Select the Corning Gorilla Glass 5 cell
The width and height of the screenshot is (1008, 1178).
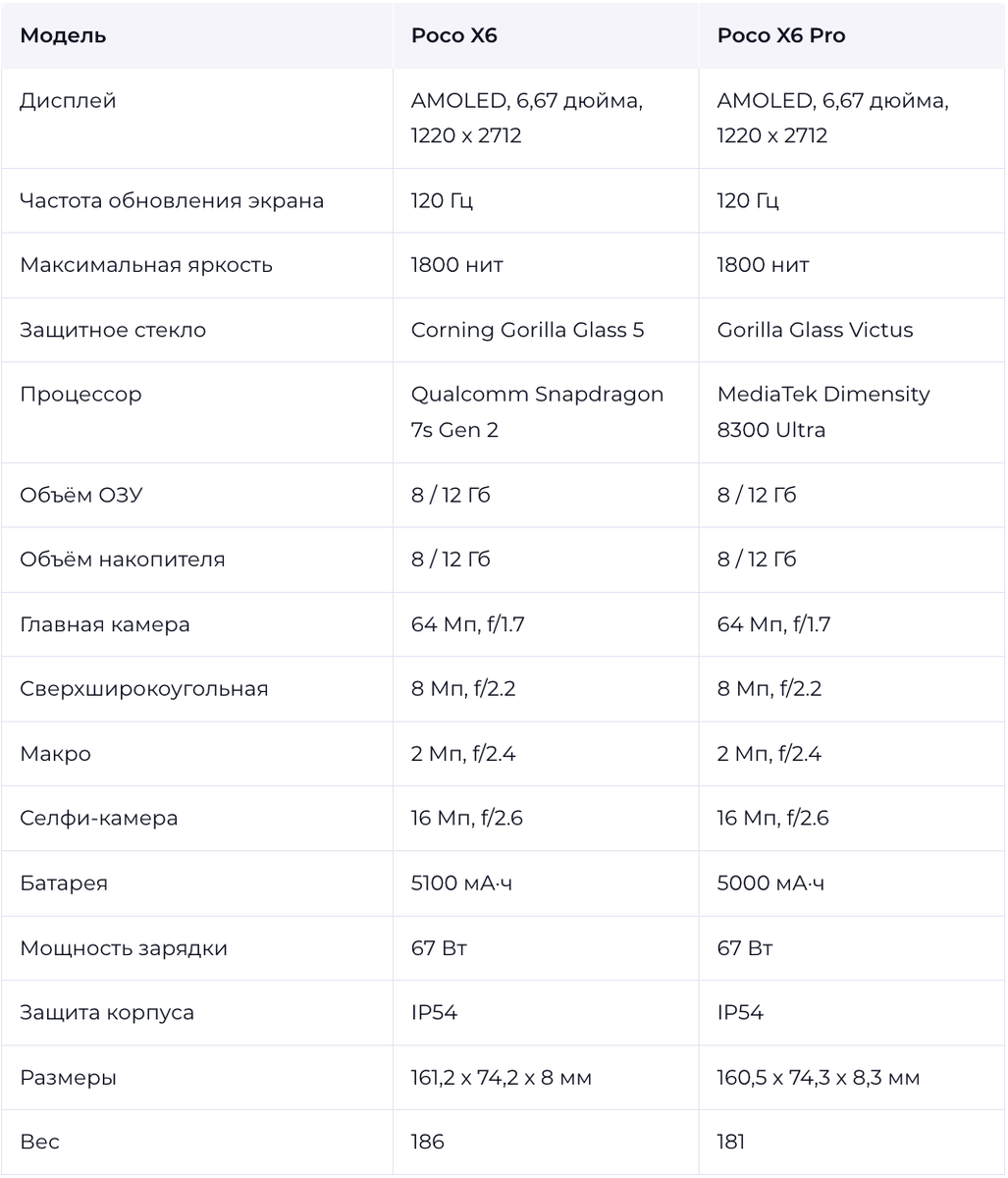pyautogui.click(x=528, y=330)
